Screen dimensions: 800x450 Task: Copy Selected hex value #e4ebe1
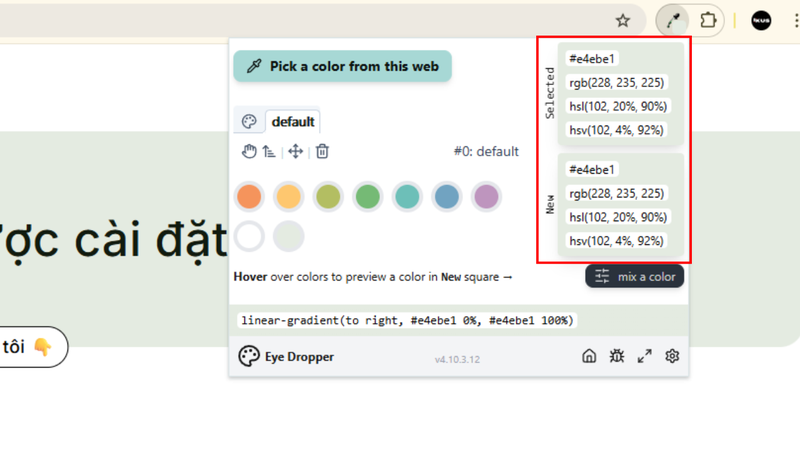pyautogui.click(x=592, y=59)
